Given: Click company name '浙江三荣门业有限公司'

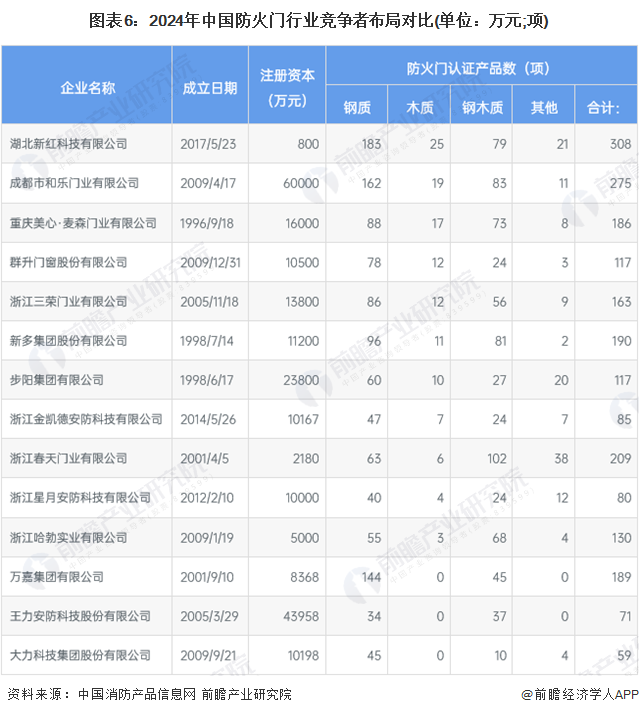Looking at the screenshot, I should click(x=68, y=302).
